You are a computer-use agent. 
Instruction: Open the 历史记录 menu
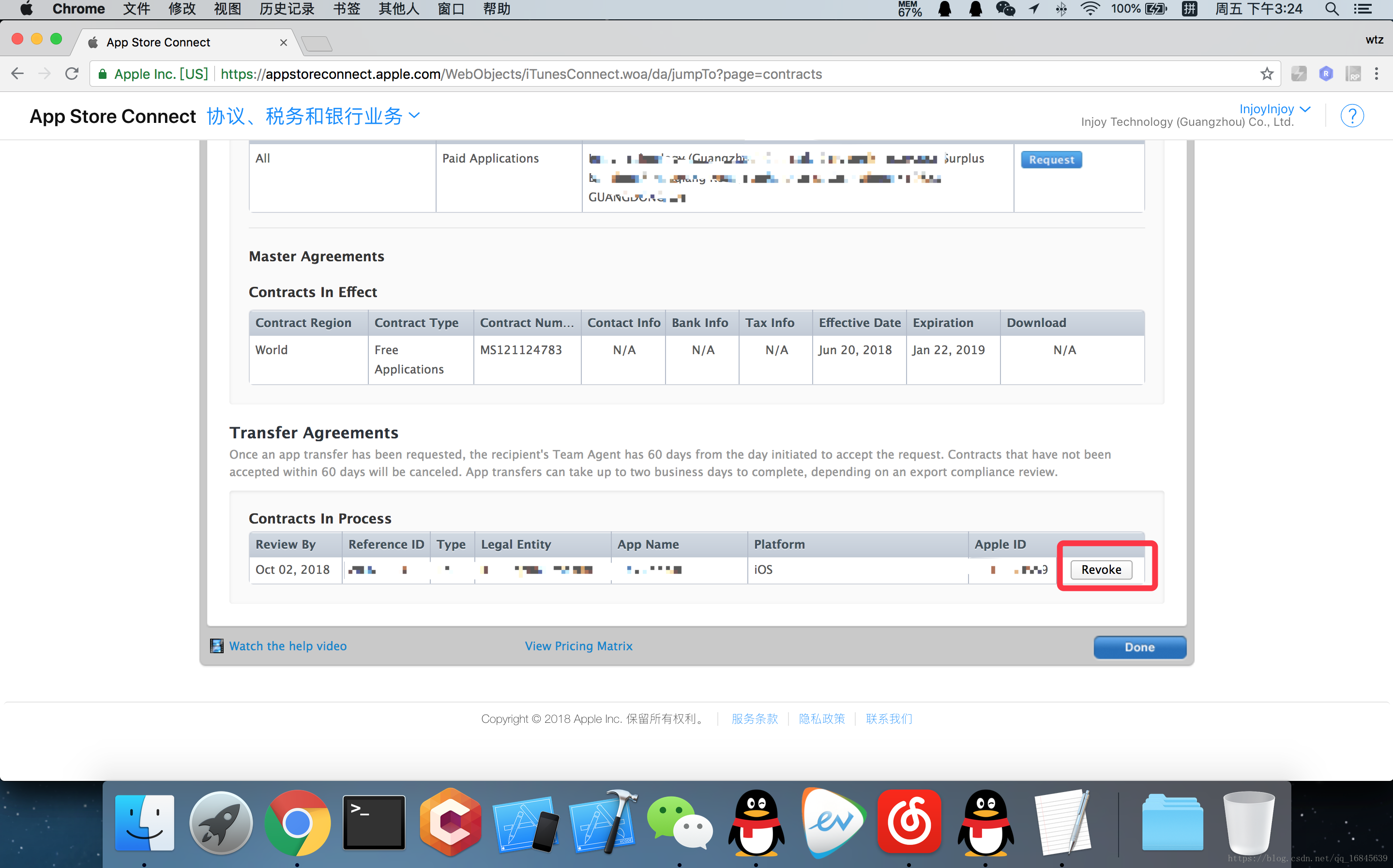(x=287, y=9)
